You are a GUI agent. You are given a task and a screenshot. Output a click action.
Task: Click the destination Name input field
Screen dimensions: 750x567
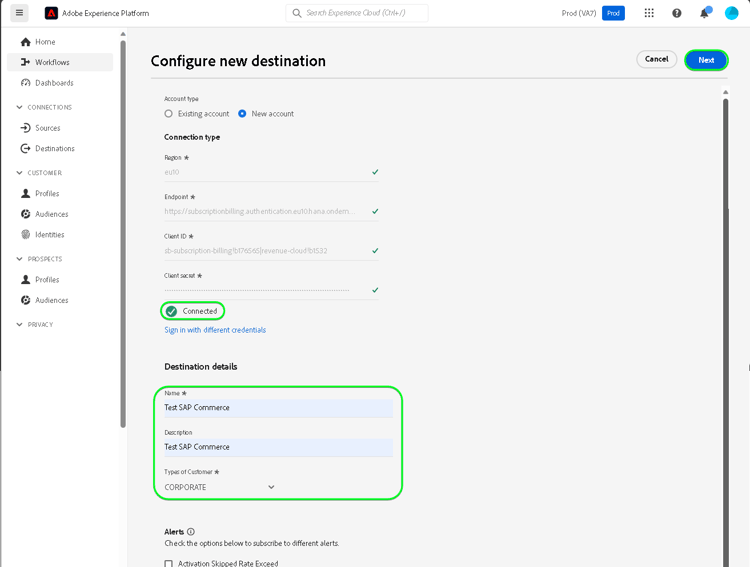click(279, 408)
